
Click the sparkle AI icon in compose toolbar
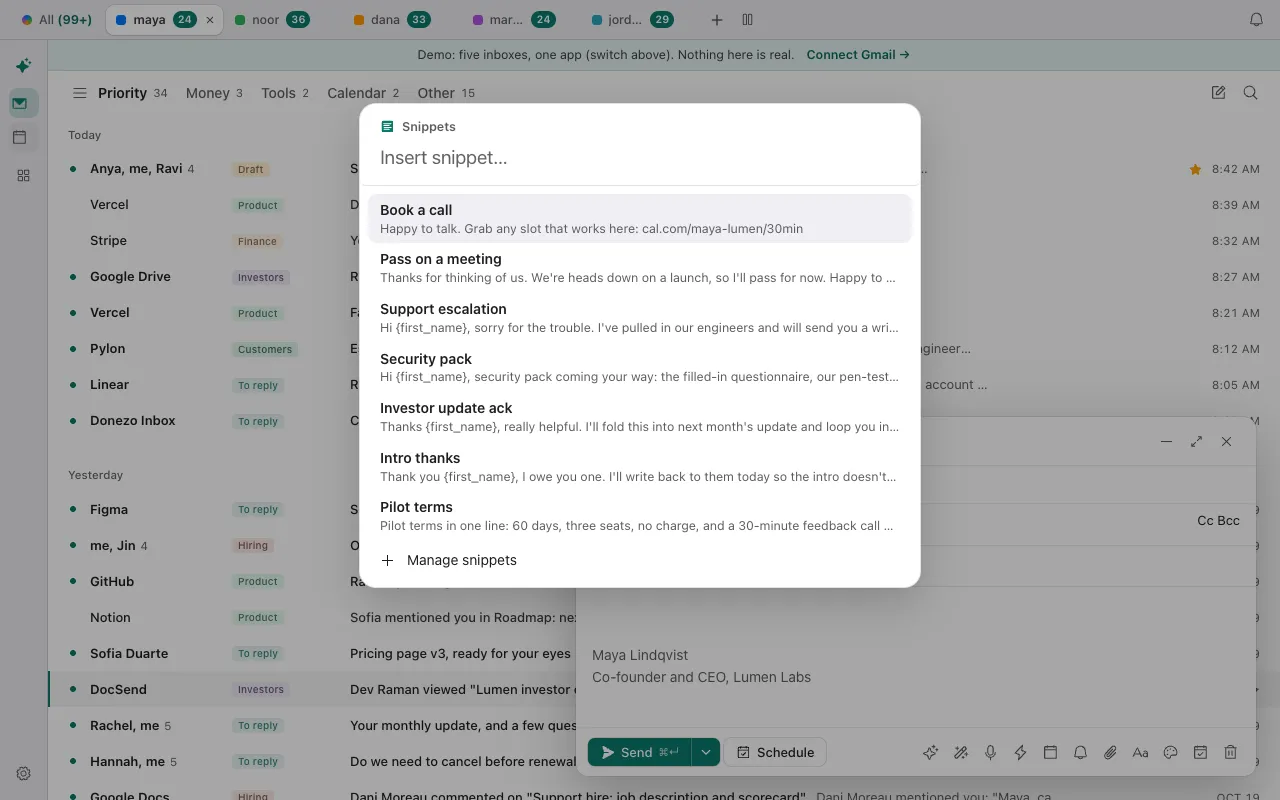tap(930, 753)
